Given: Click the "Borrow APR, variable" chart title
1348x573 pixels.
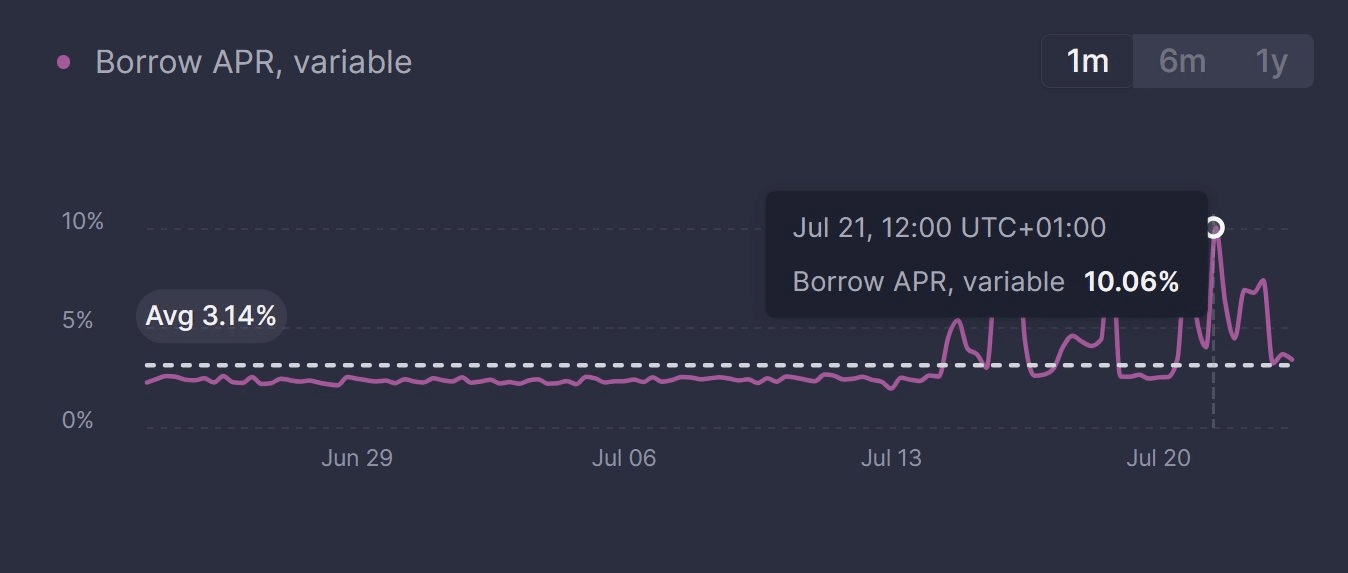Looking at the screenshot, I should tap(253, 62).
